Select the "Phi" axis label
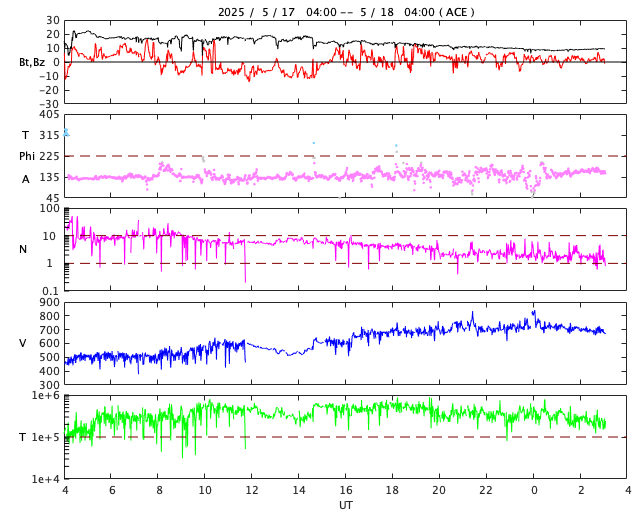This screenshot has width=640, height=512. [27, 156]
